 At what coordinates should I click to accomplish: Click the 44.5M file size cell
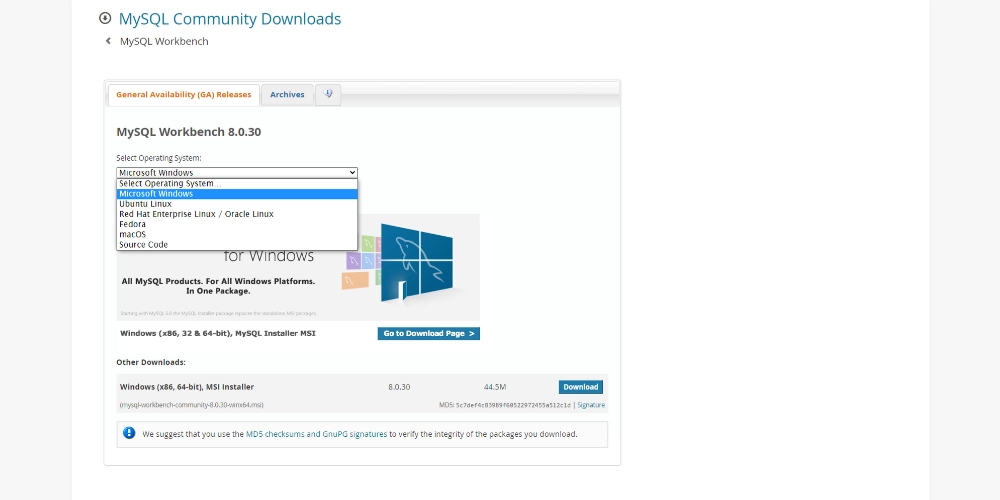click(x=495, y=387)
